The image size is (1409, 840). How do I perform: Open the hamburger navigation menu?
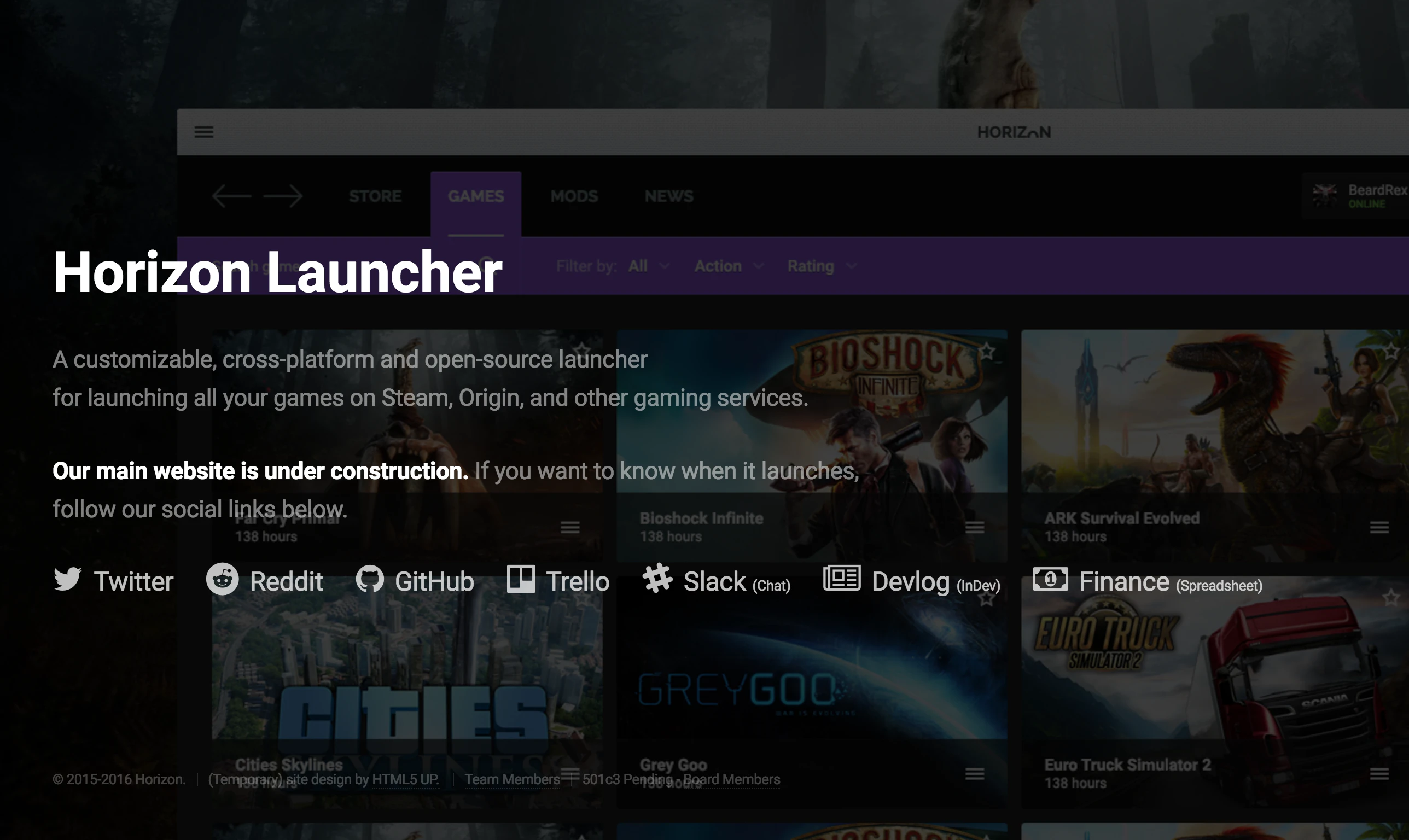[x=205, y=132]
